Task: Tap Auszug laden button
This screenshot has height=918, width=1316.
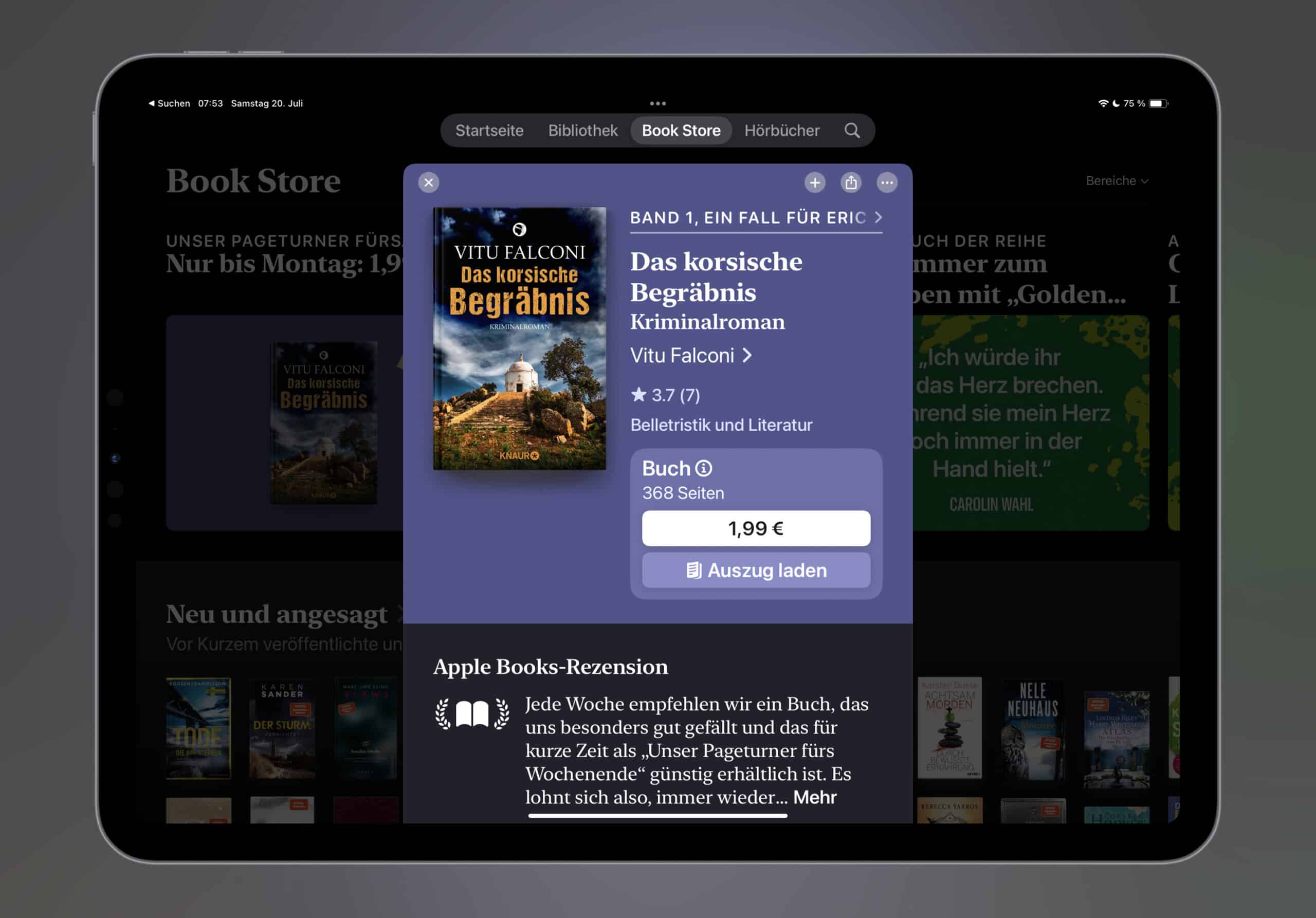Action: click(756, 570)
